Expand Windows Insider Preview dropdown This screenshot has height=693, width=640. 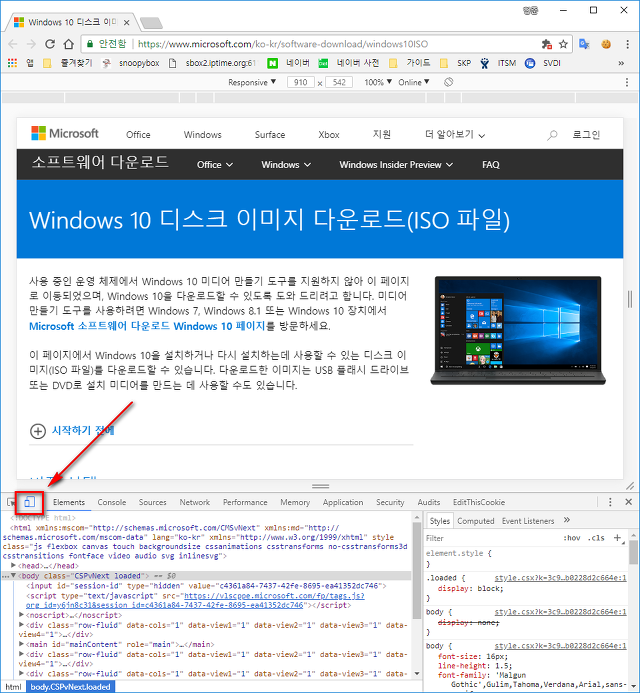[x=396, y=165]
